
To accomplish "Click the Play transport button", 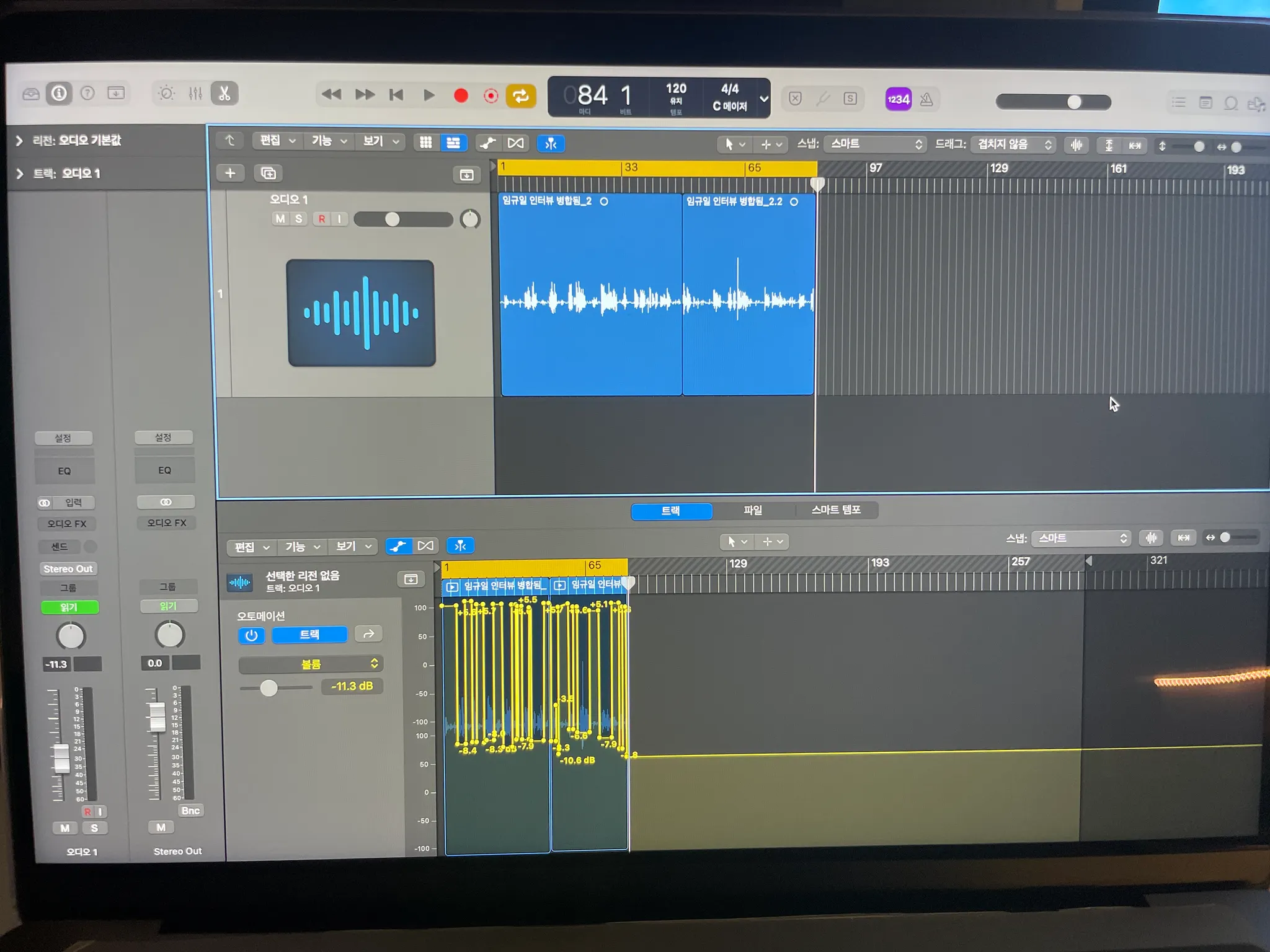I will tap(429, 95).
